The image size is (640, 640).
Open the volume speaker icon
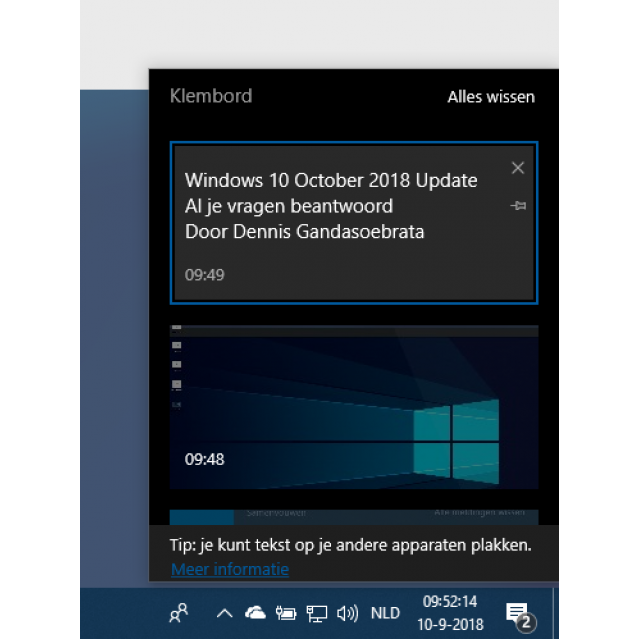[347, 613]
